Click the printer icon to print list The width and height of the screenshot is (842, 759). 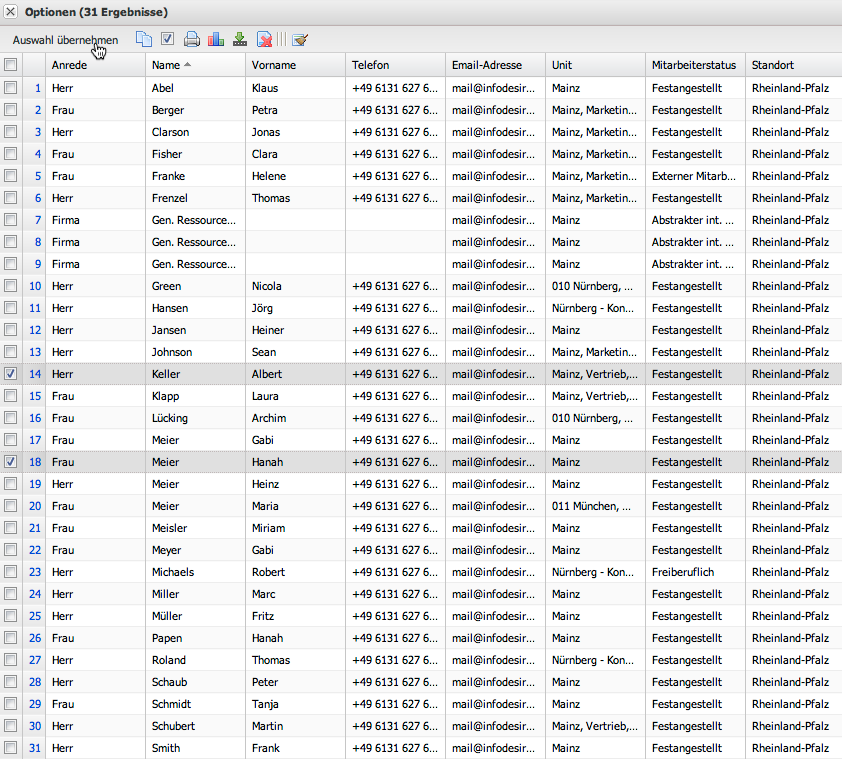pyautogui.click(x=192, y=40)
